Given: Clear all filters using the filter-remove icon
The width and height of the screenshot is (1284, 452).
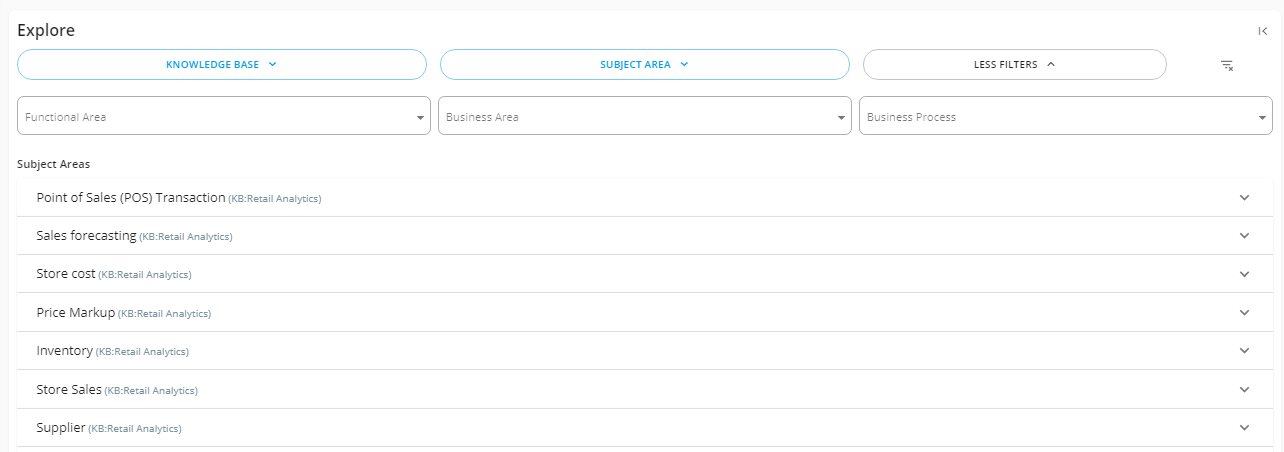Looking at the screenshot, I should pyautogui.click(x=1227, y=65).
